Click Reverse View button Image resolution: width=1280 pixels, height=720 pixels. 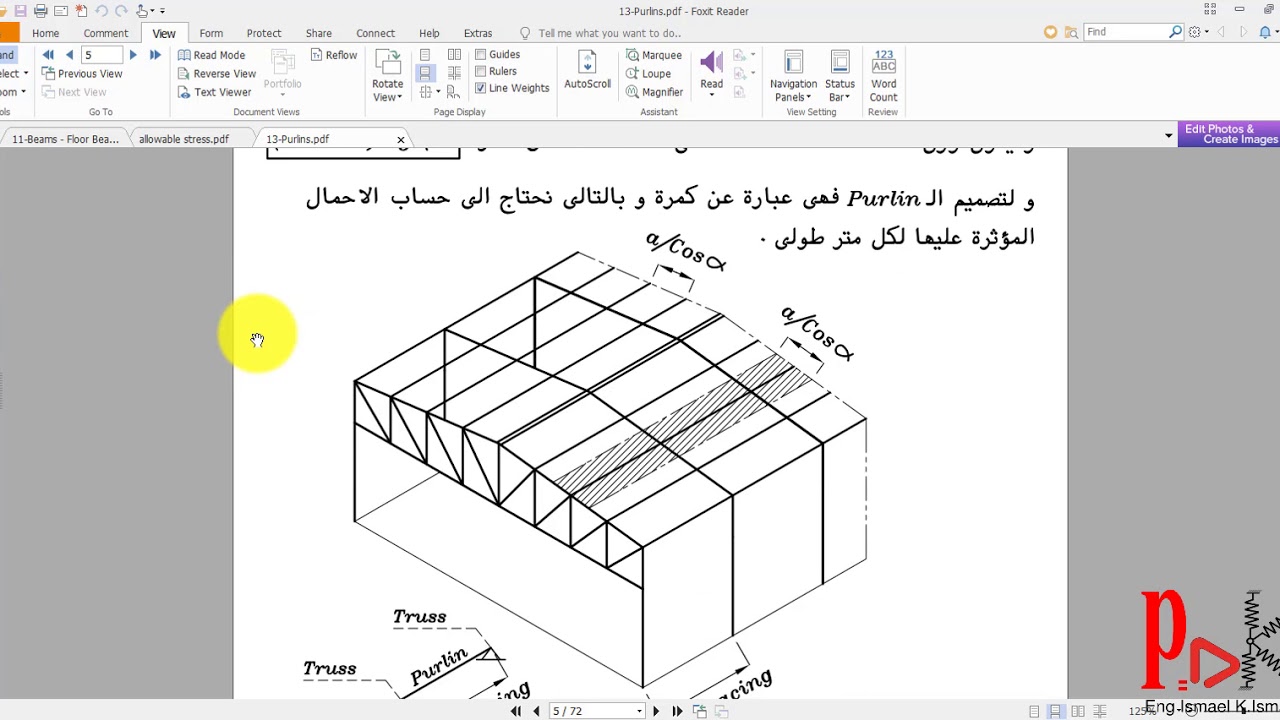[x=217, y=73]
